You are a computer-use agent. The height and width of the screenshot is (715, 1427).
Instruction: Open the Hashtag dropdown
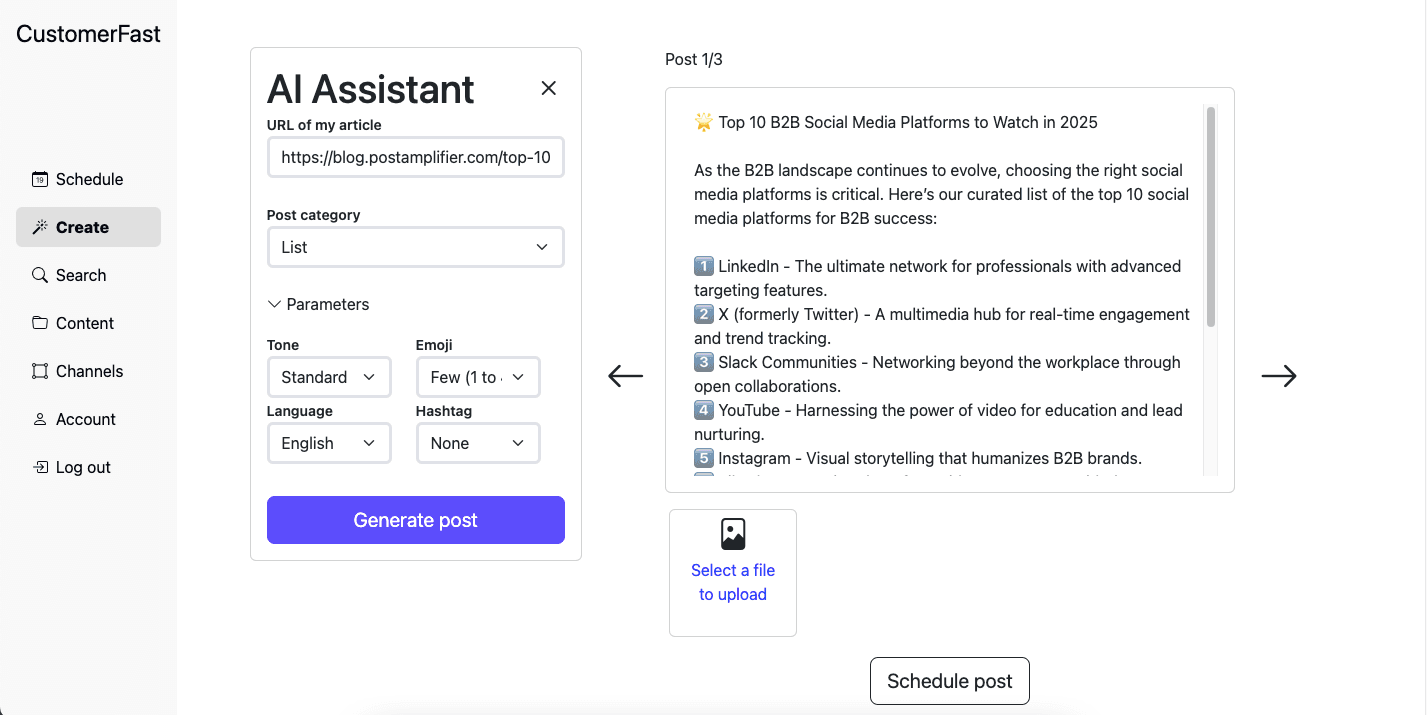(x=477, y=443)
